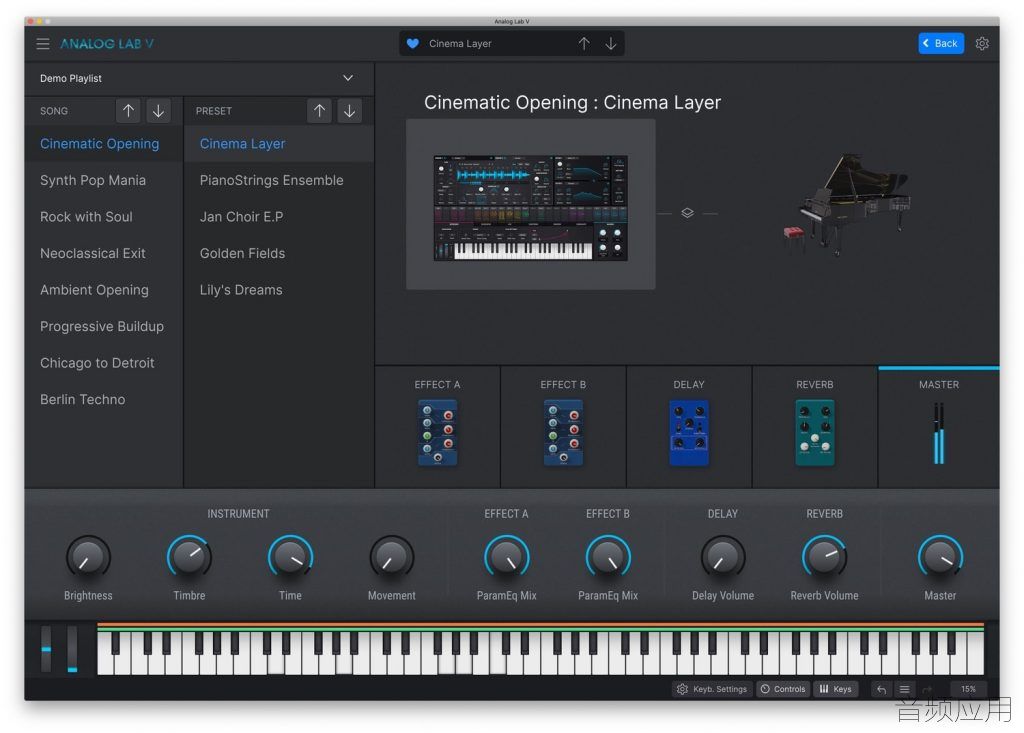The image size is (1024, 733).
Task: Open the EFFECT B pedal slot
Action: [563, 427]
